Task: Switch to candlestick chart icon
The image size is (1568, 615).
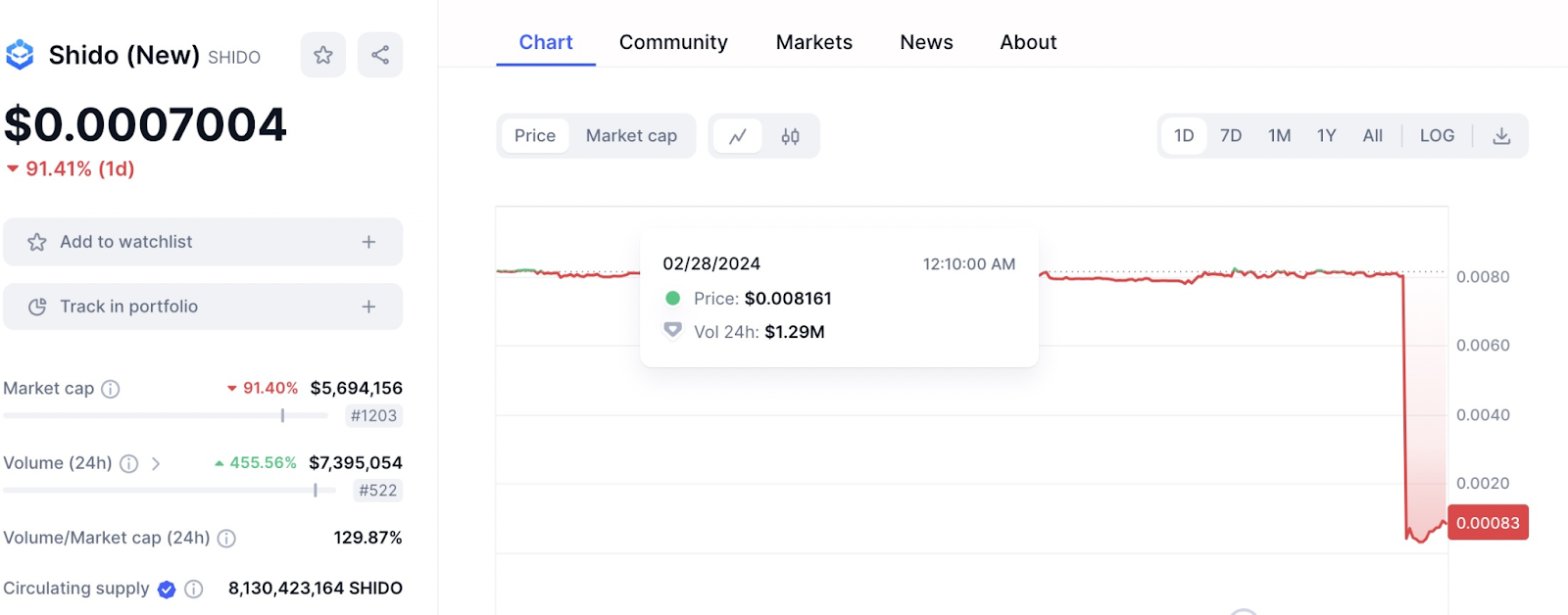Action: [790, 136]
